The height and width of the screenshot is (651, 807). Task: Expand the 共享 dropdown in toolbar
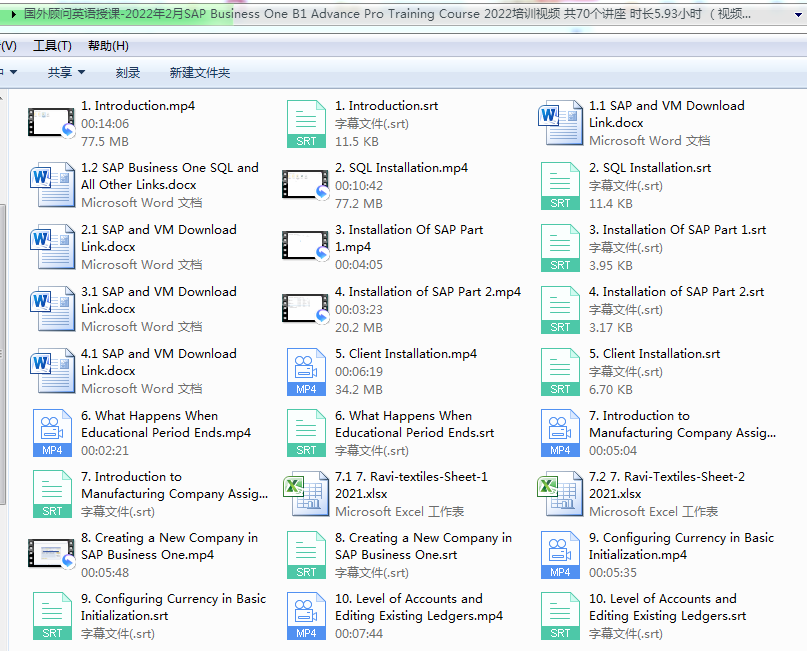coord(66,73)
